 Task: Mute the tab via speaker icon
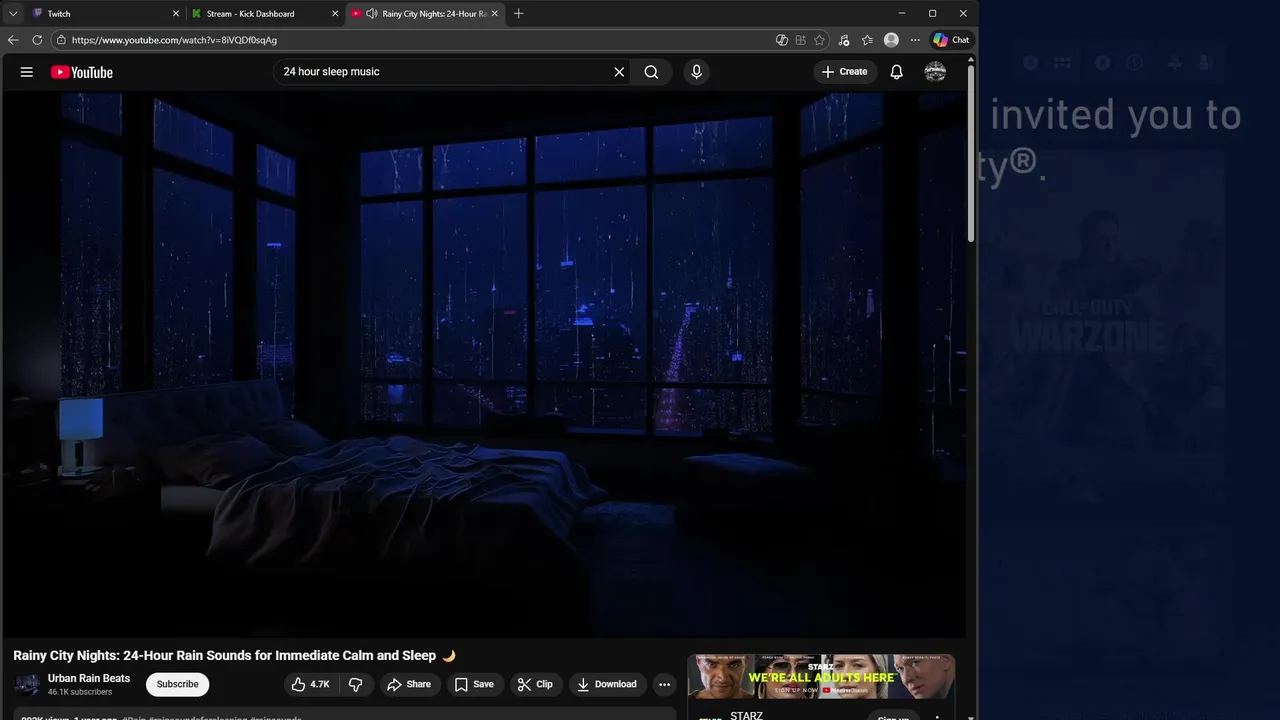pyautogui.click(x=372, y=14)
